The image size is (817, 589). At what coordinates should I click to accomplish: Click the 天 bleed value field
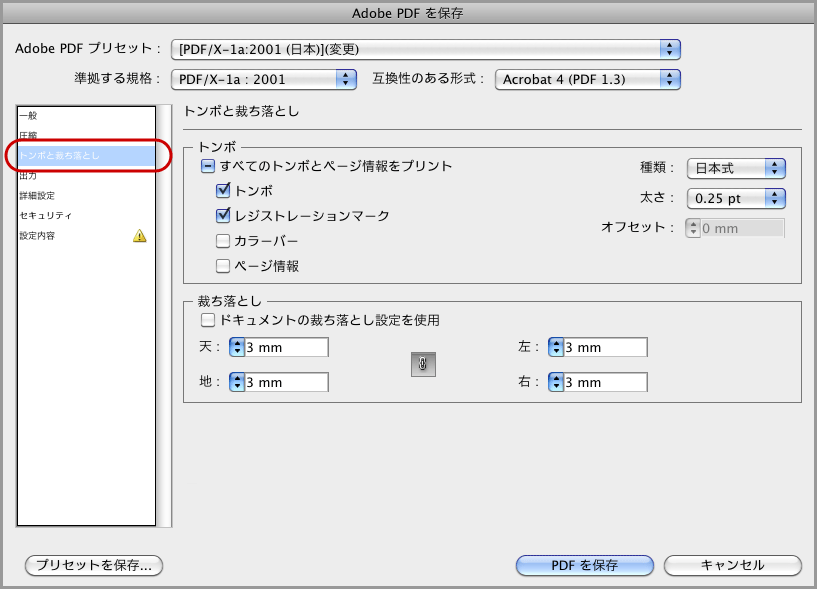coord(287,347)
